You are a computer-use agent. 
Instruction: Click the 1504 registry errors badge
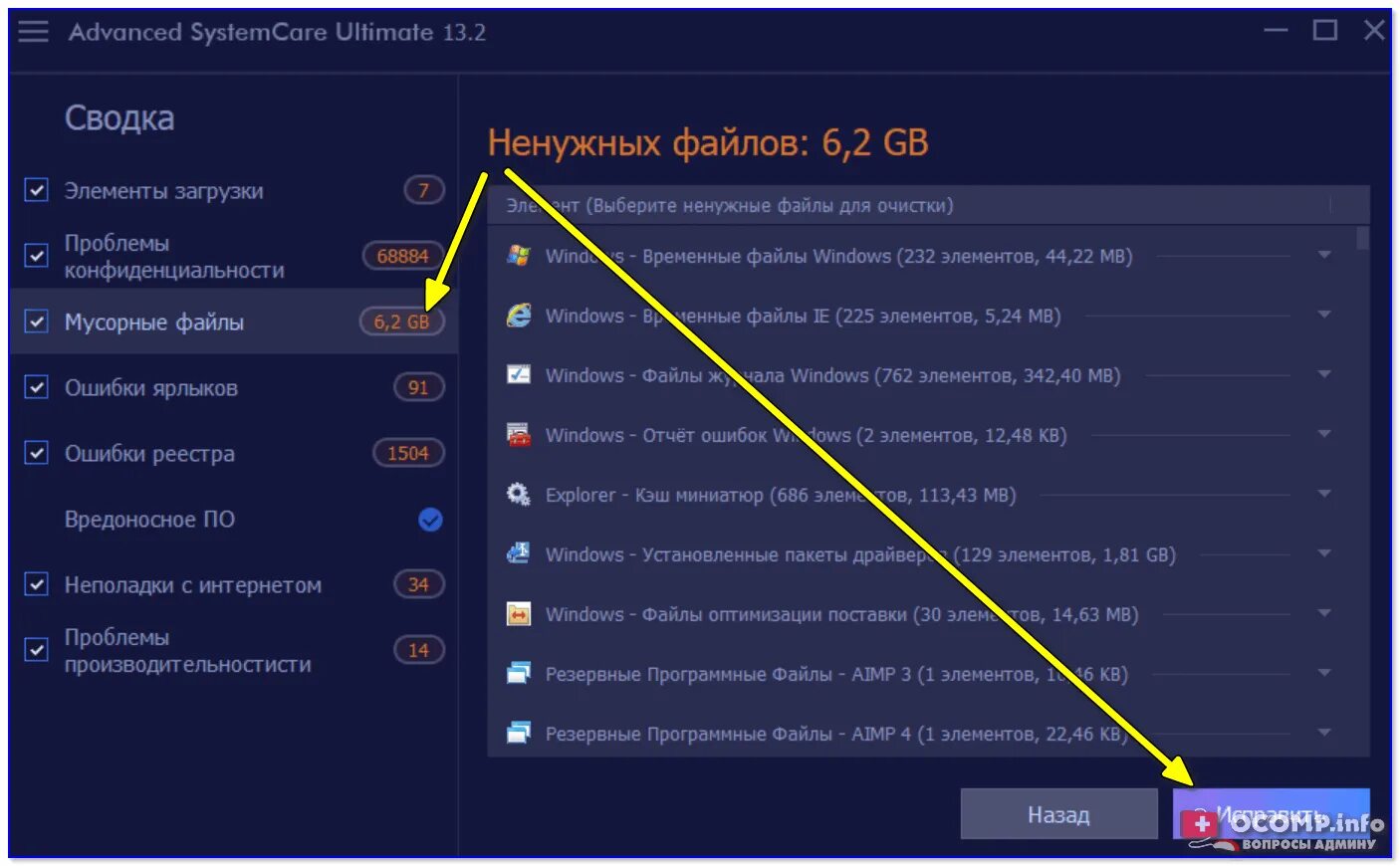[x=407, y=453]
